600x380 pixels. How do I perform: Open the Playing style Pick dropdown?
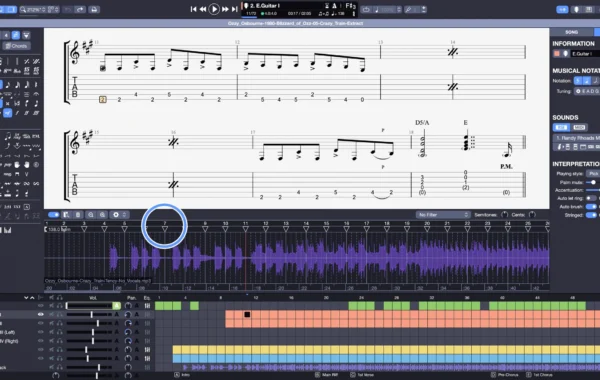click(x=593, y=174)
